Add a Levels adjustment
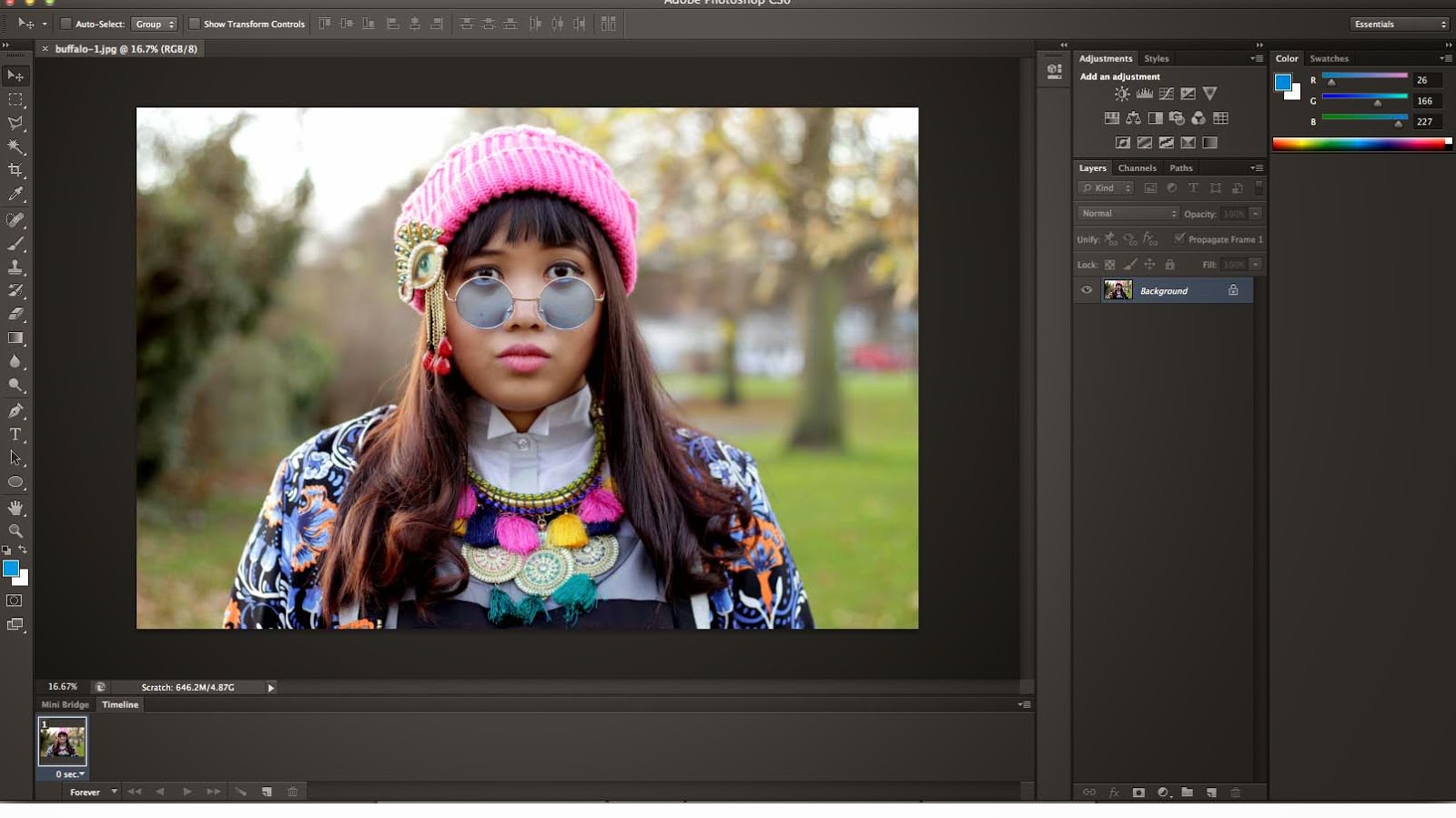The height and width of the screenshot is (818, 1456). click(x=1145, y=94)
